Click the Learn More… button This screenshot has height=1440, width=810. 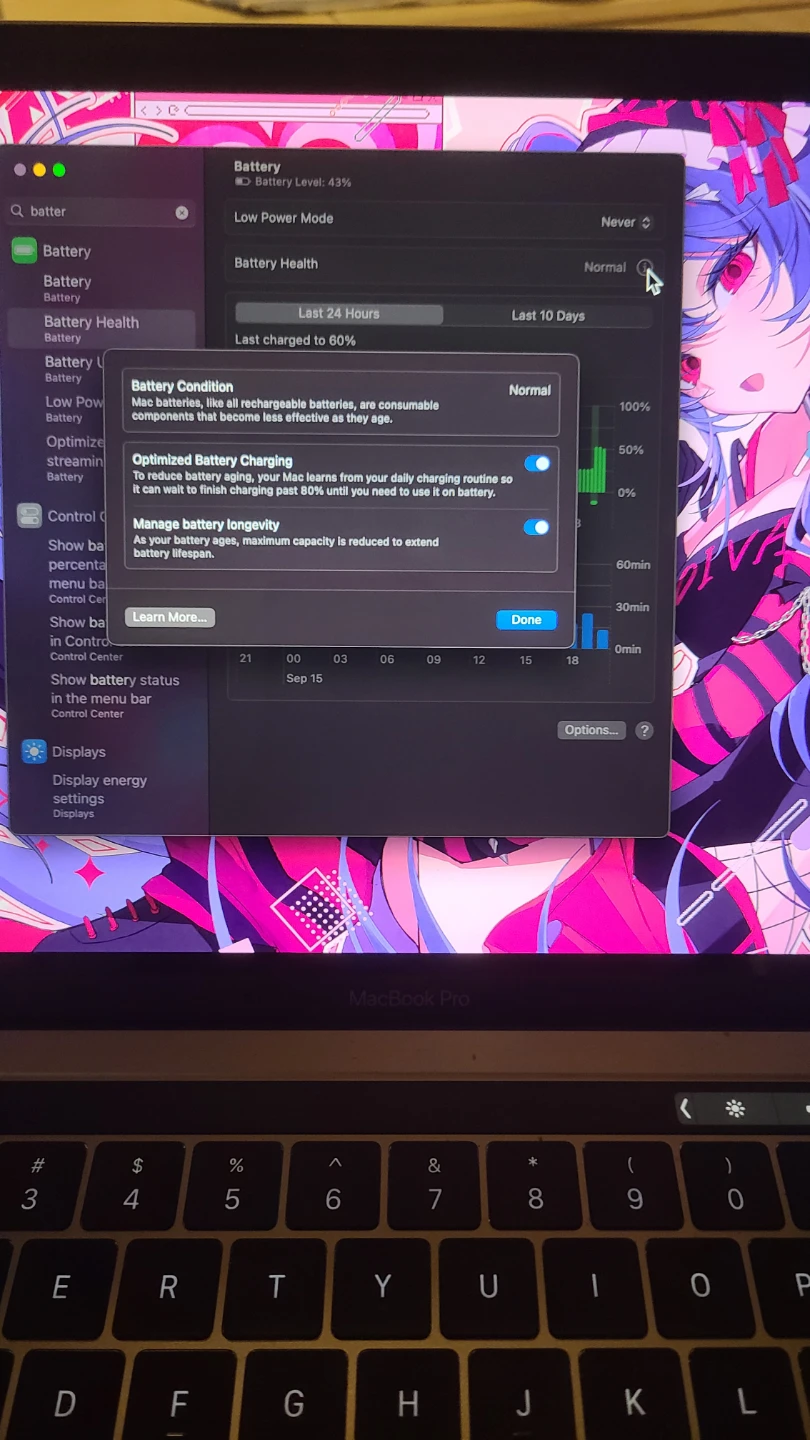pos(170,617)
